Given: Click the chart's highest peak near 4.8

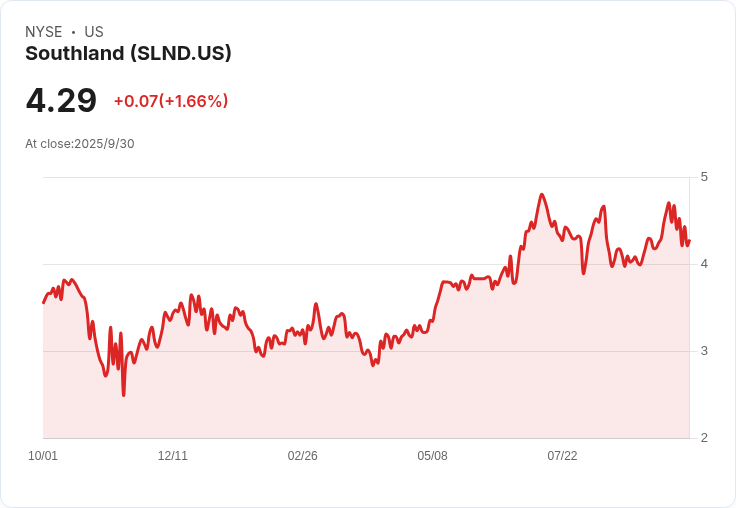Looking at the screenshot, I should click(x=542, y=194).
